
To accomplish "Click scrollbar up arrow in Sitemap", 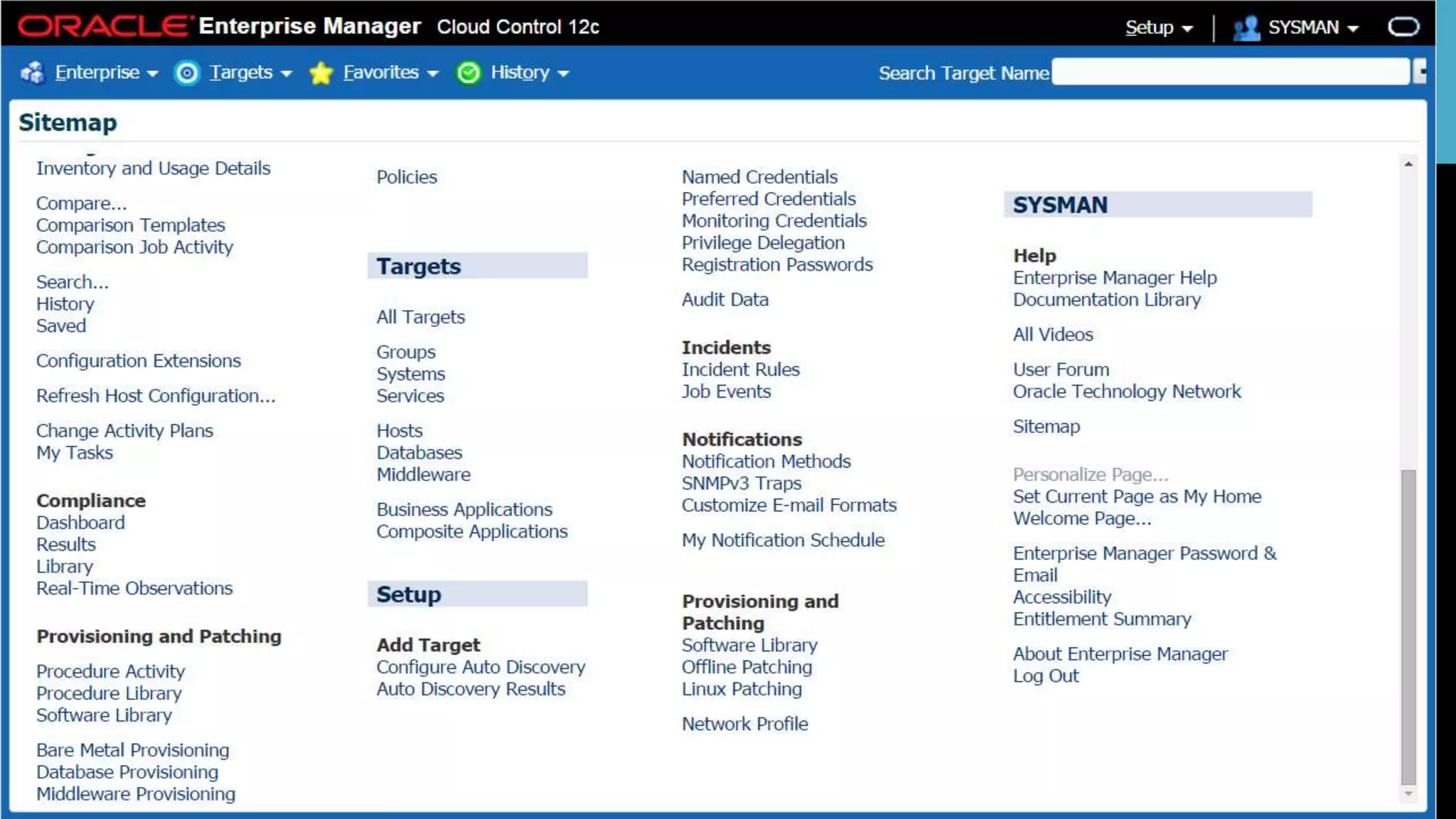I will (1408, 164).
